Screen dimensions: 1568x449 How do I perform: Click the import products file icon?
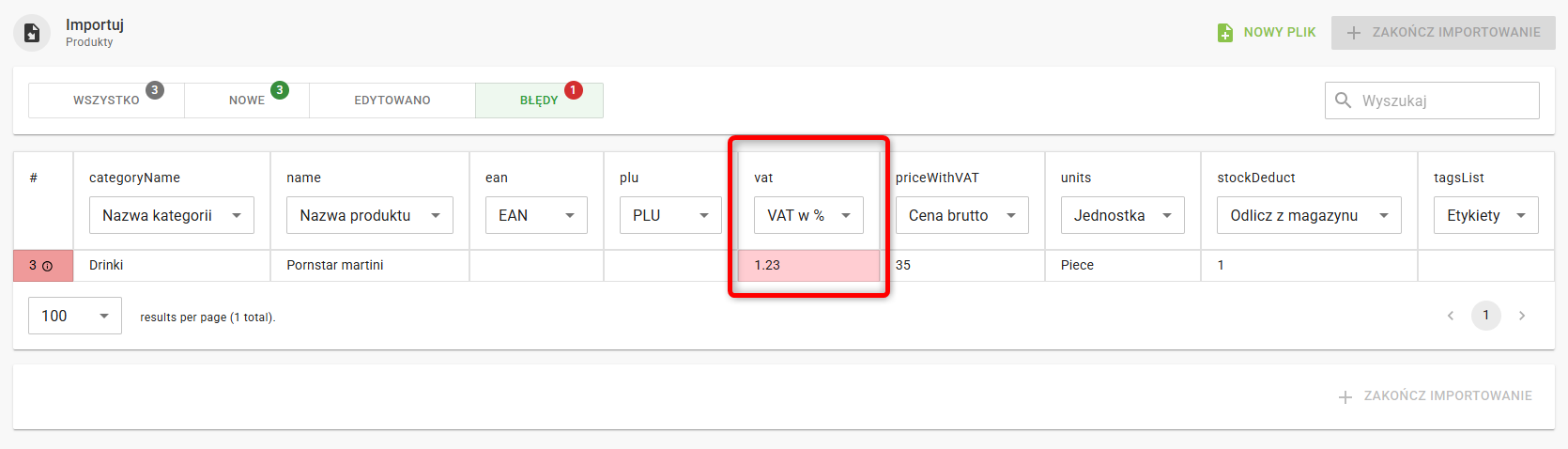32,33
